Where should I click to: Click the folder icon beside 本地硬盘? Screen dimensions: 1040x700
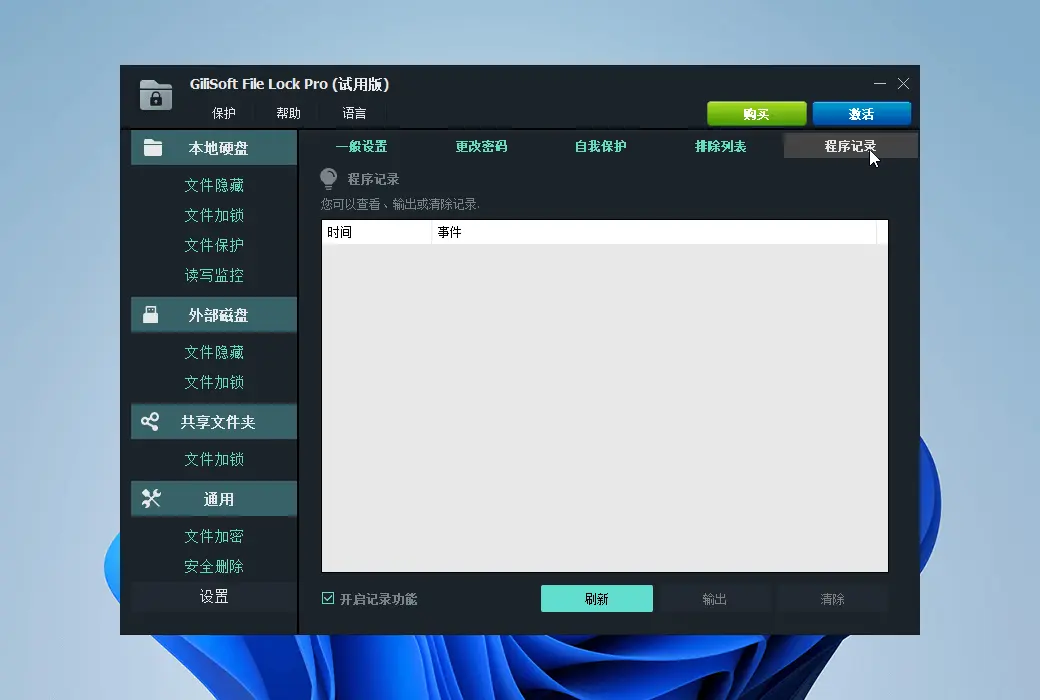pos(153,147)
